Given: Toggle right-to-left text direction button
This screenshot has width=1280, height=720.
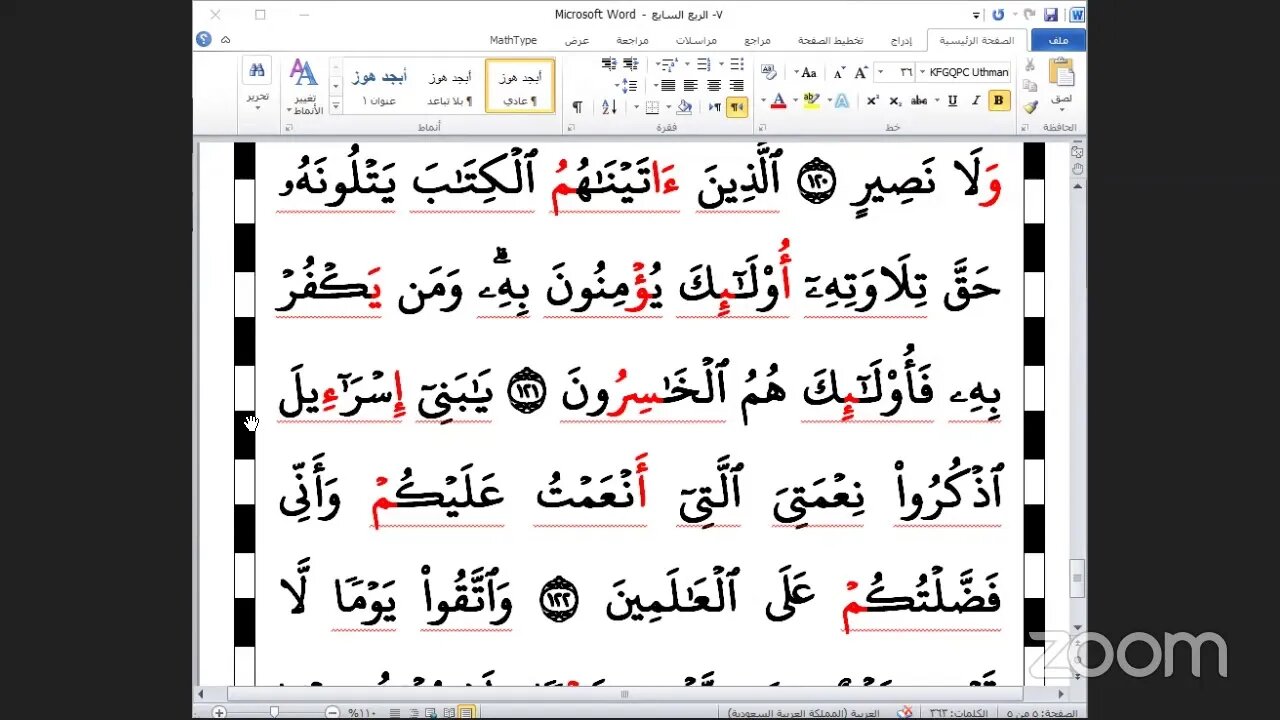Looking at the screenshot, I should (x=737, y=107).
